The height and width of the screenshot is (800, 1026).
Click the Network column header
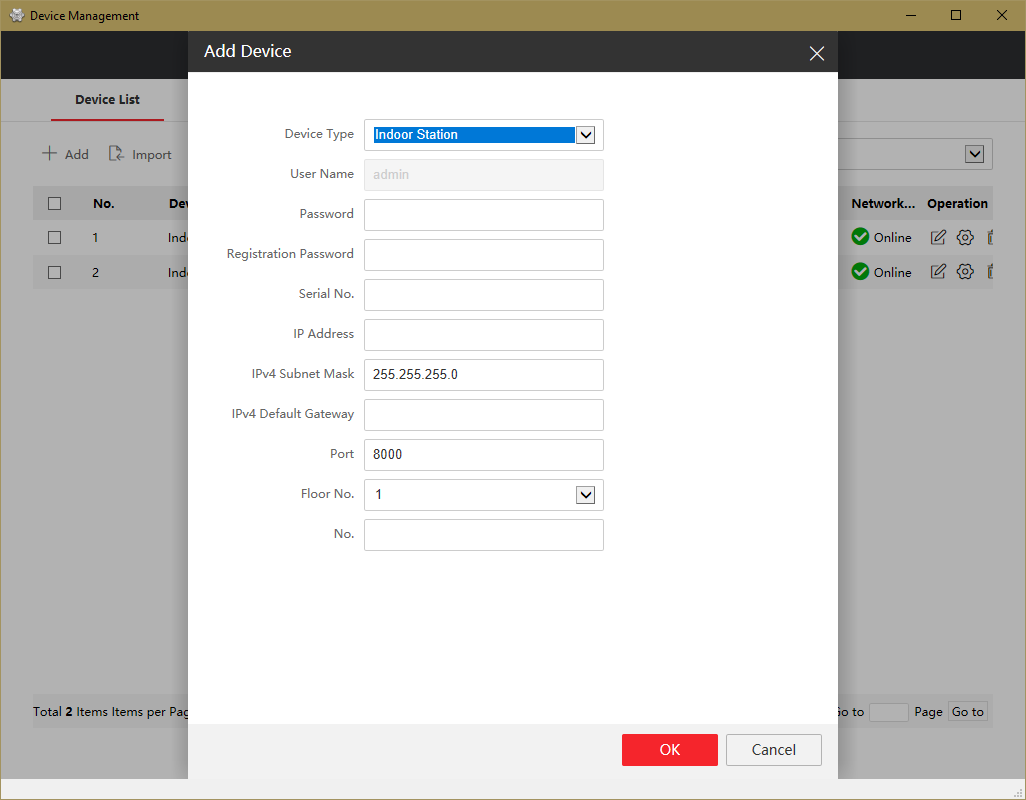883,203
